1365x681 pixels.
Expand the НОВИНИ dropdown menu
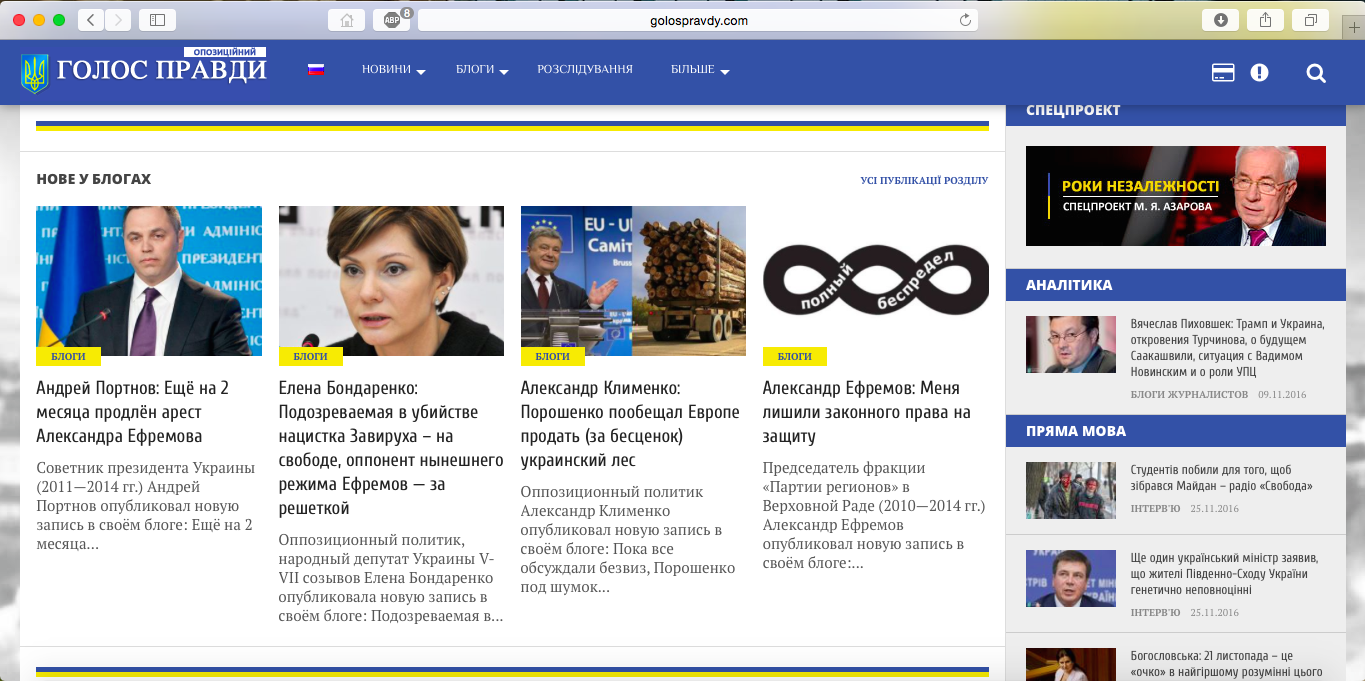pyautogui.click(x=394, y=70)
